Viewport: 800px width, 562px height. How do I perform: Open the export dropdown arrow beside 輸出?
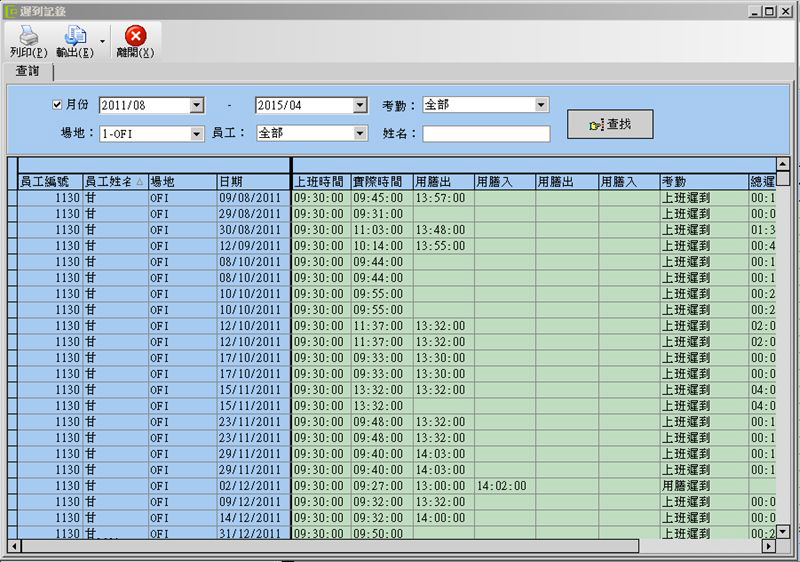click(102, 42)
